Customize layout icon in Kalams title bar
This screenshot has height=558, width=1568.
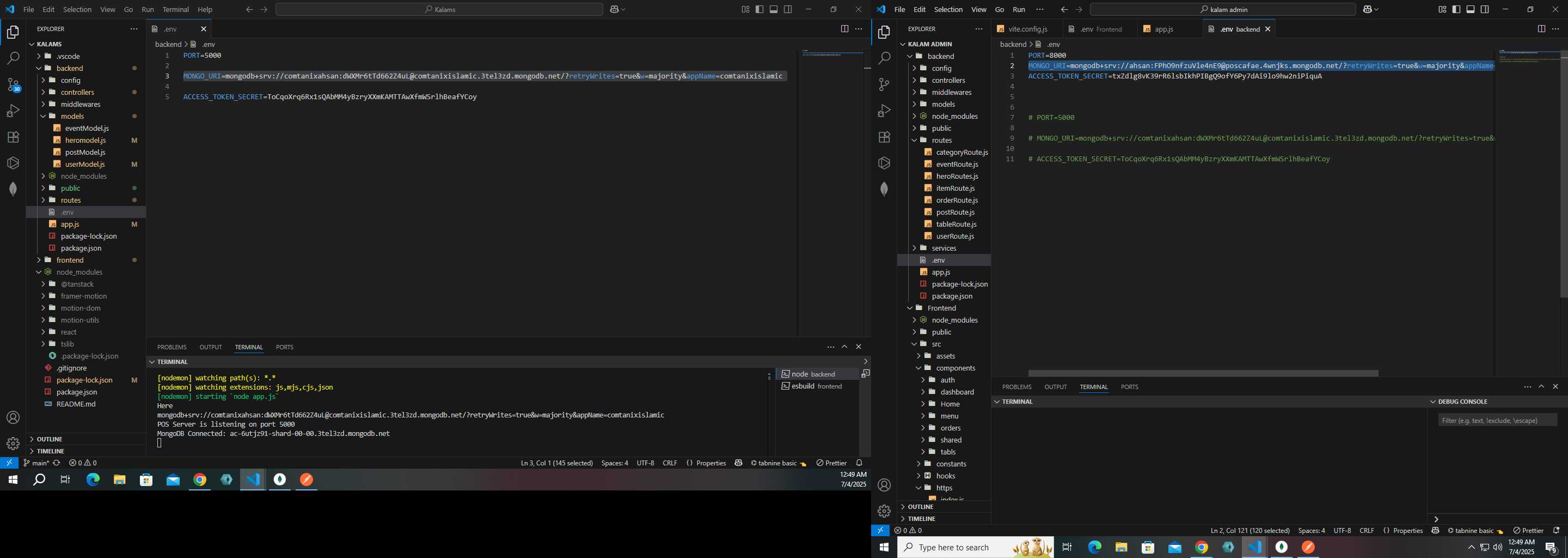745,9
